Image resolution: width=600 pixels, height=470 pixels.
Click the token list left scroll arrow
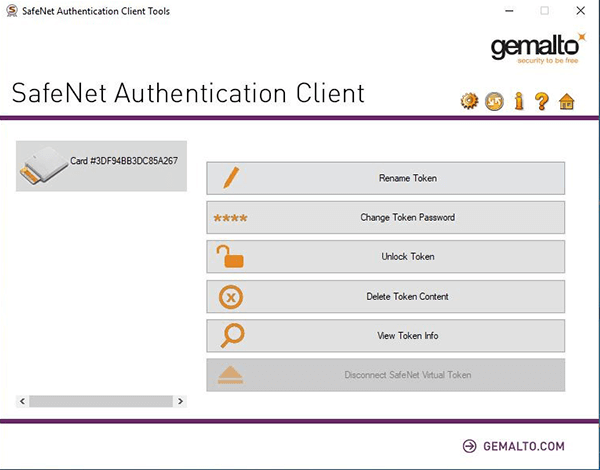click(23, 401)
